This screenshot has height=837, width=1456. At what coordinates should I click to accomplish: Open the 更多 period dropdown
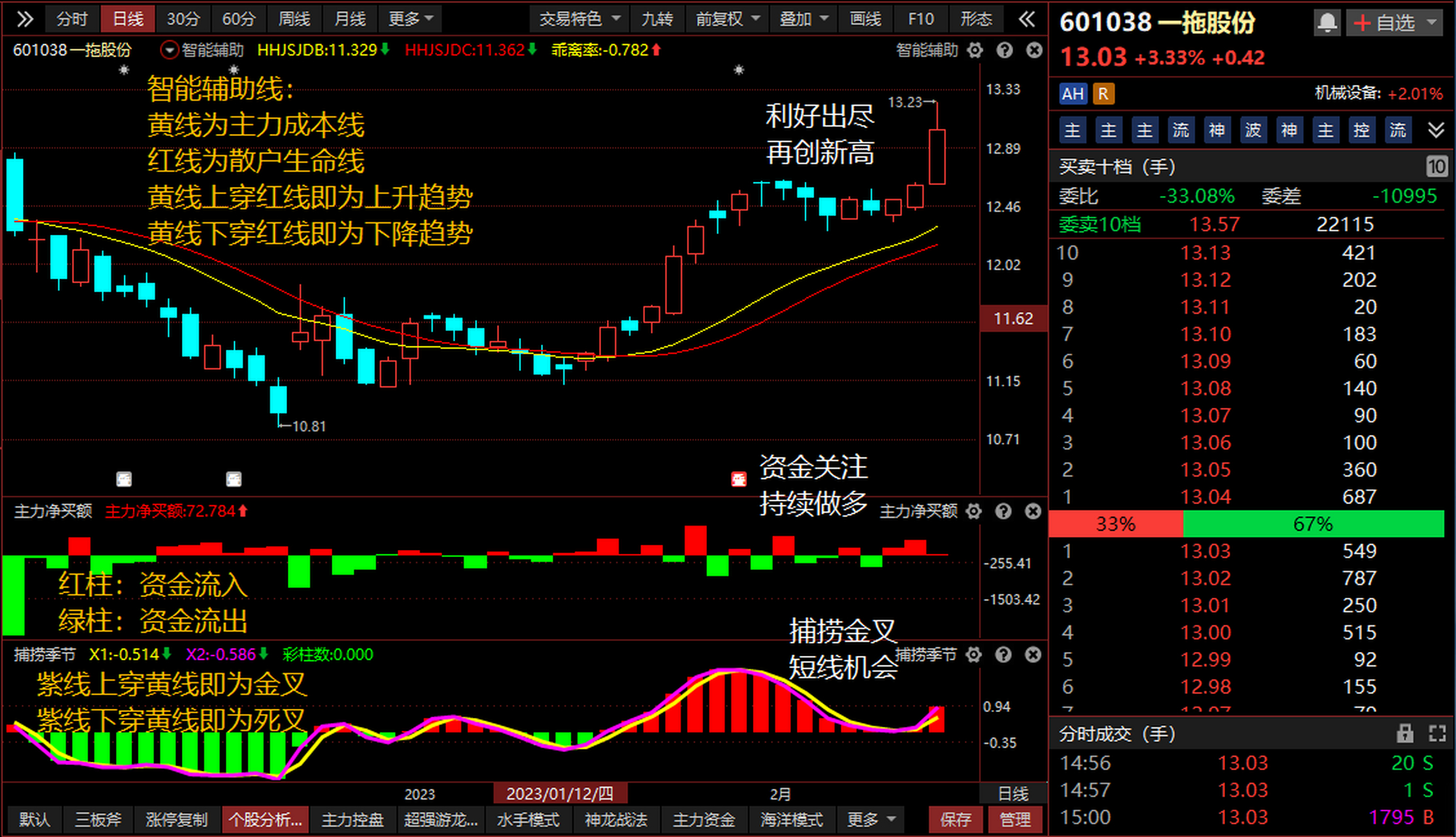point(410,19)
